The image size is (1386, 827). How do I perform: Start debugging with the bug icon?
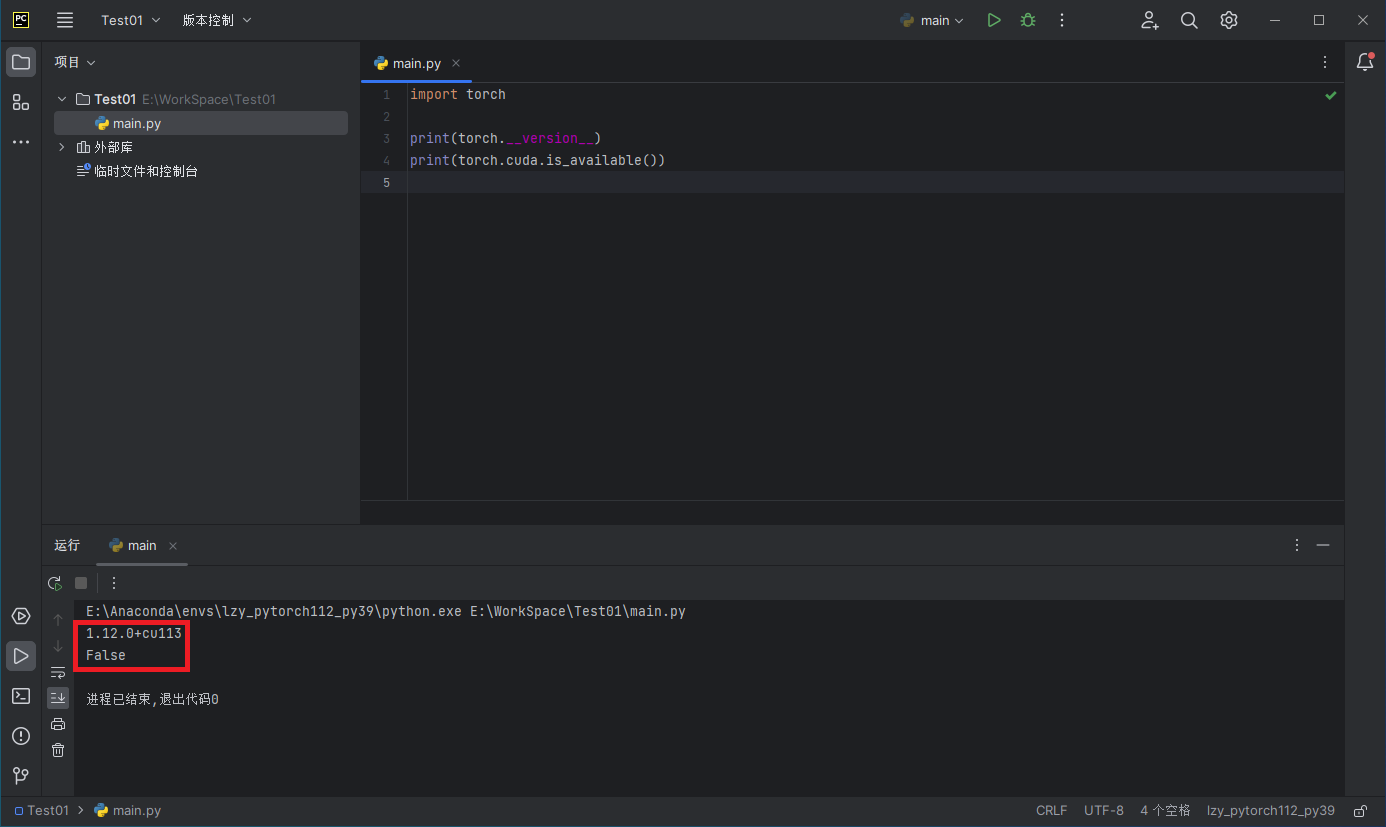click(x=1027, y=20)
